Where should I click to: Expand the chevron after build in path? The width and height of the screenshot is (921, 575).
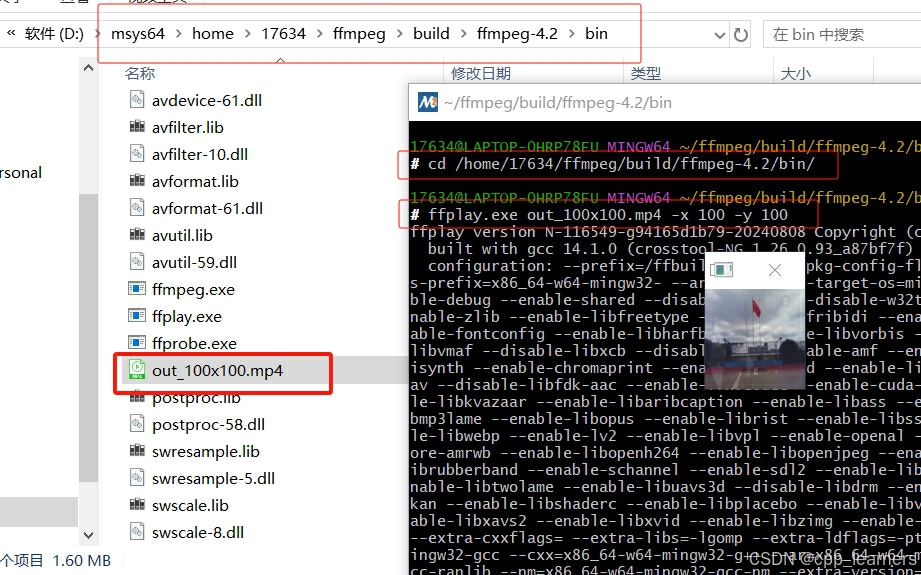click(x=463, y=34)
